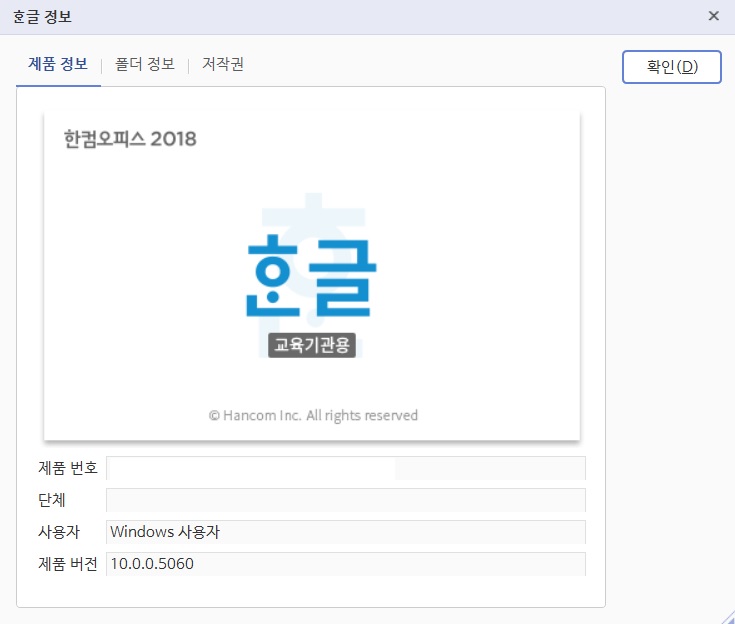Click the 한컴오피스 2018 title text
This screenshot has height=624, width=735.
pos(130,139)
